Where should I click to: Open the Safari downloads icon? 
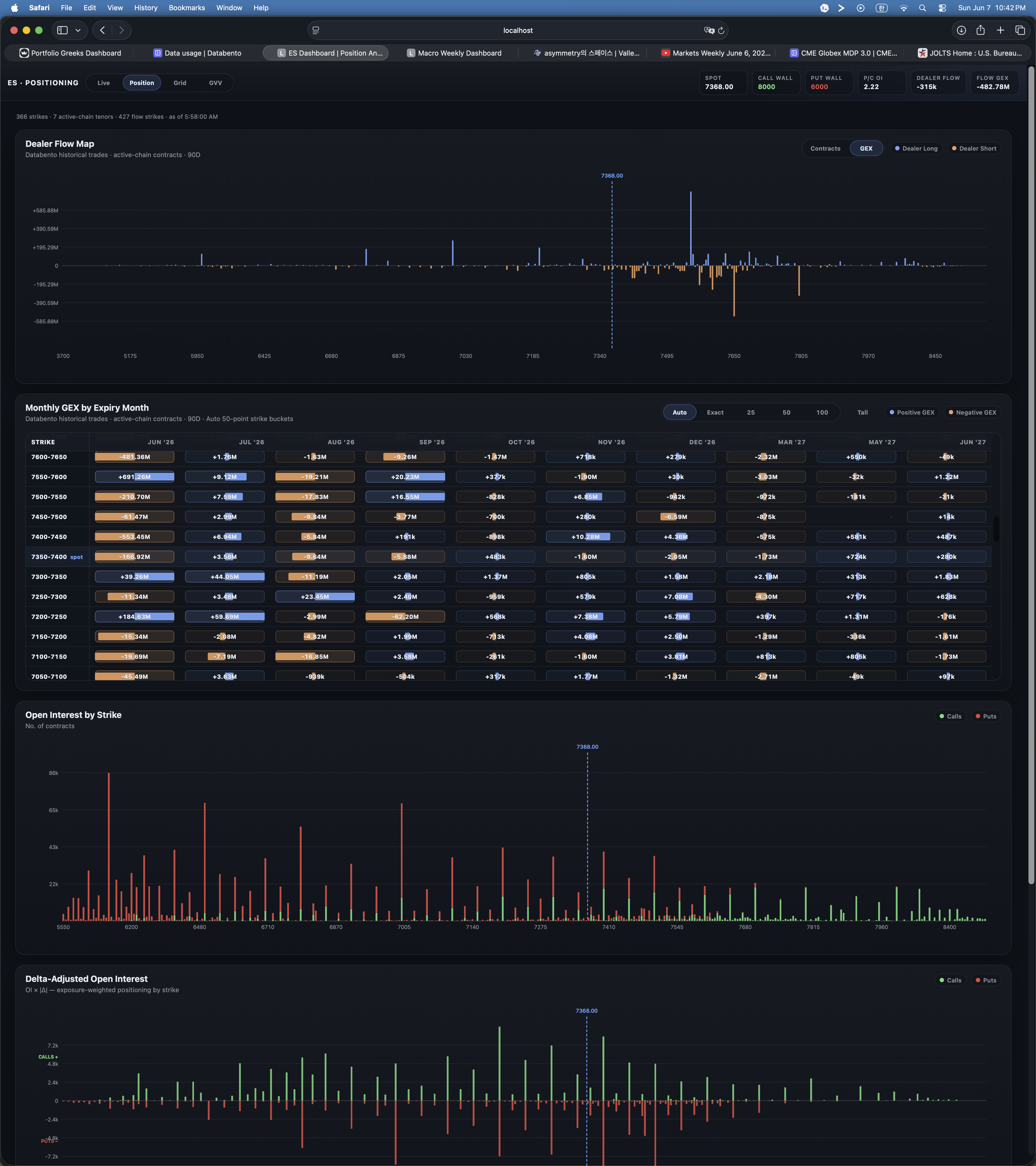[961, 30]
